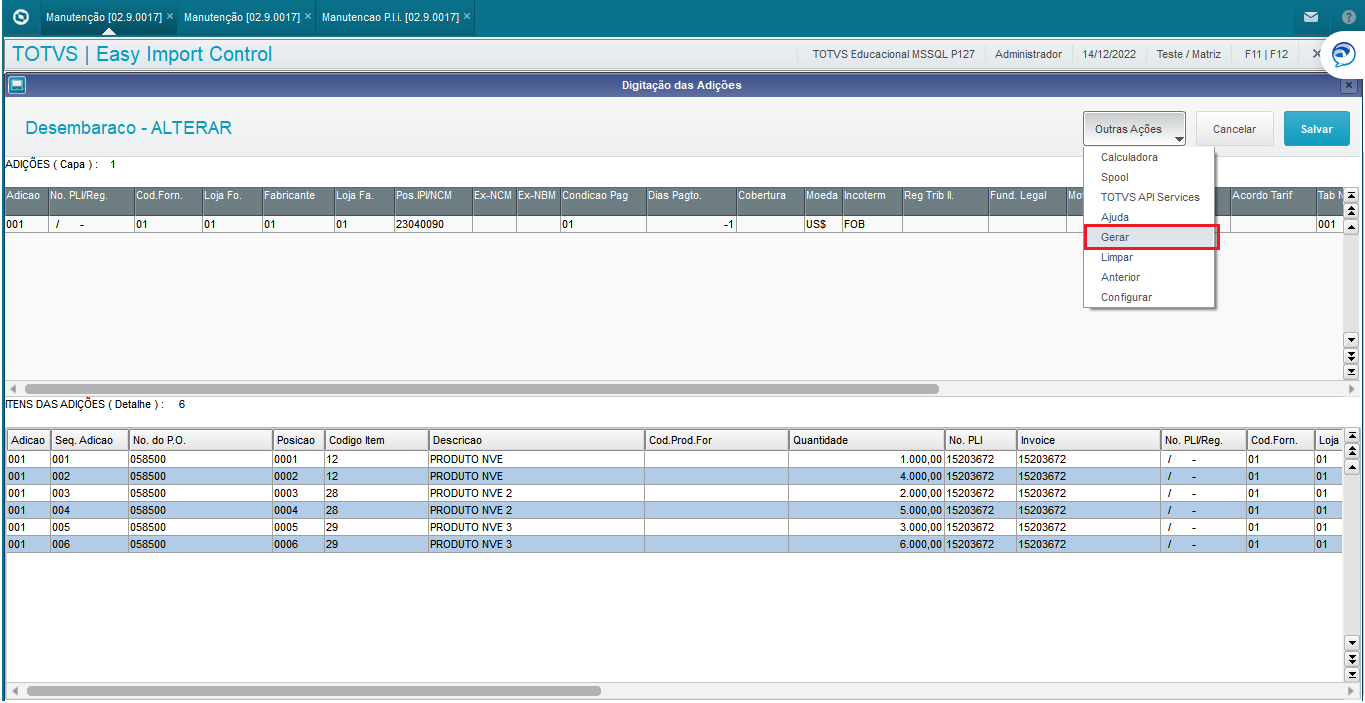Screen dimensions: 1365x703
Task: Click the Acordo Tarif column header
Action: (1272, 201)
